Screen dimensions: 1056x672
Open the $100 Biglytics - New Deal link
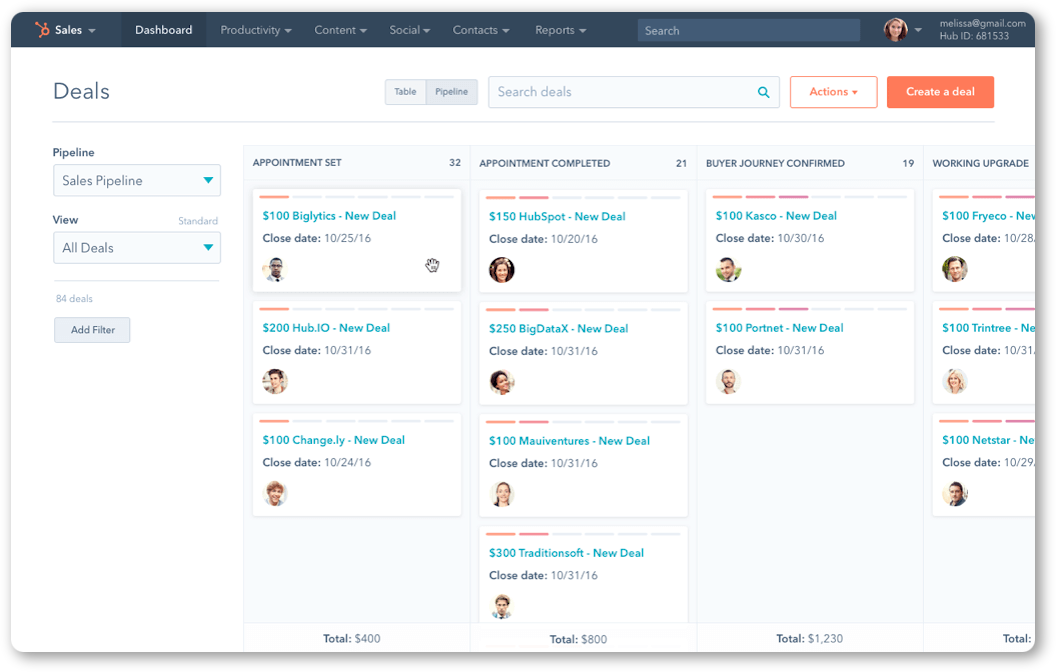(x=329, y=216)
